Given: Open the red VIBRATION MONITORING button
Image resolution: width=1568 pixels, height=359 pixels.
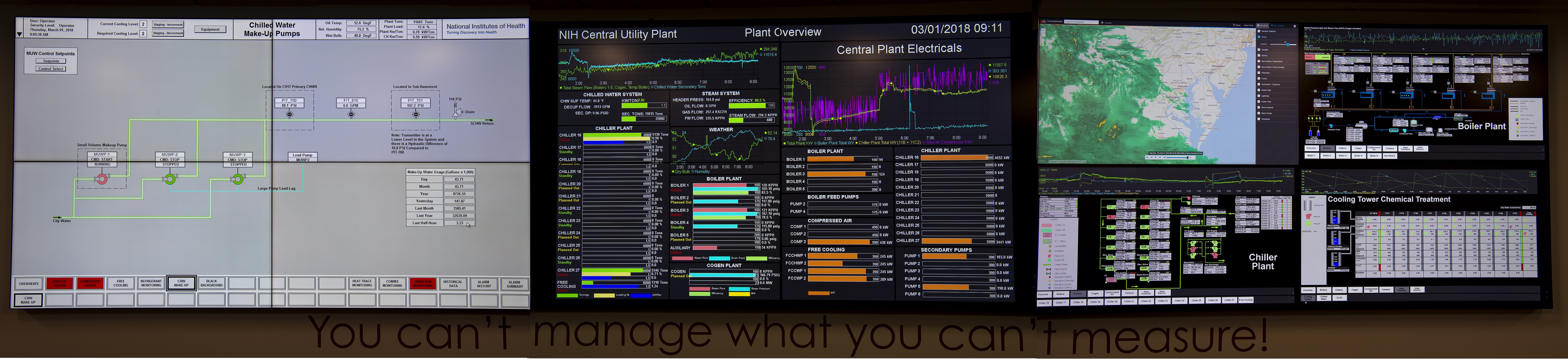Looking at the screenshot, I should 423,283.
